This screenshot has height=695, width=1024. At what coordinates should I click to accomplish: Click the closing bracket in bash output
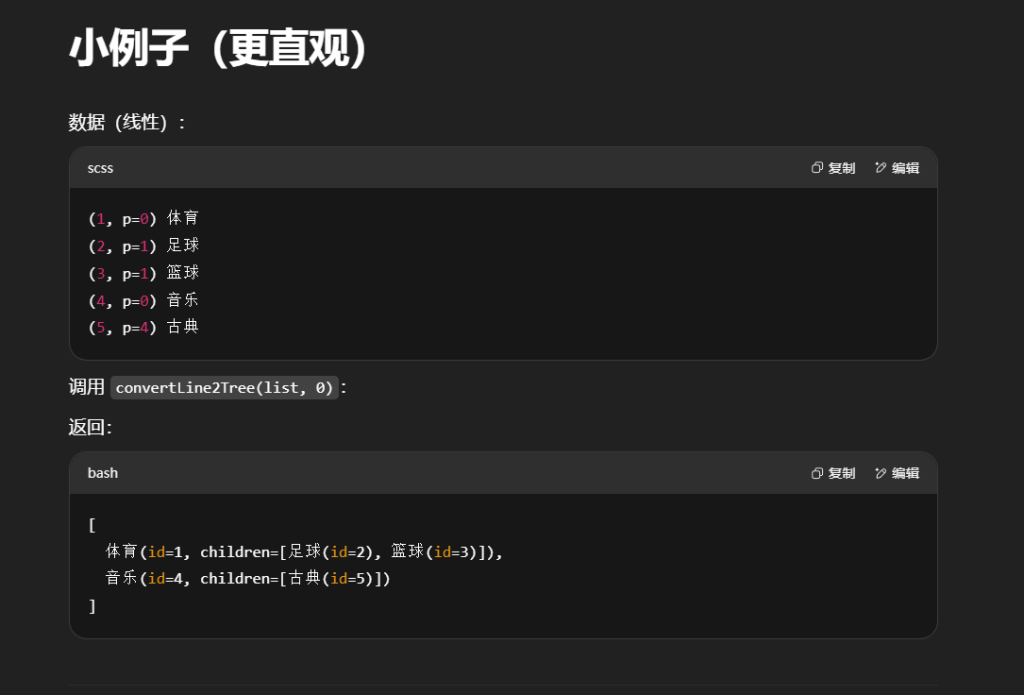click(x=92, y=606)
